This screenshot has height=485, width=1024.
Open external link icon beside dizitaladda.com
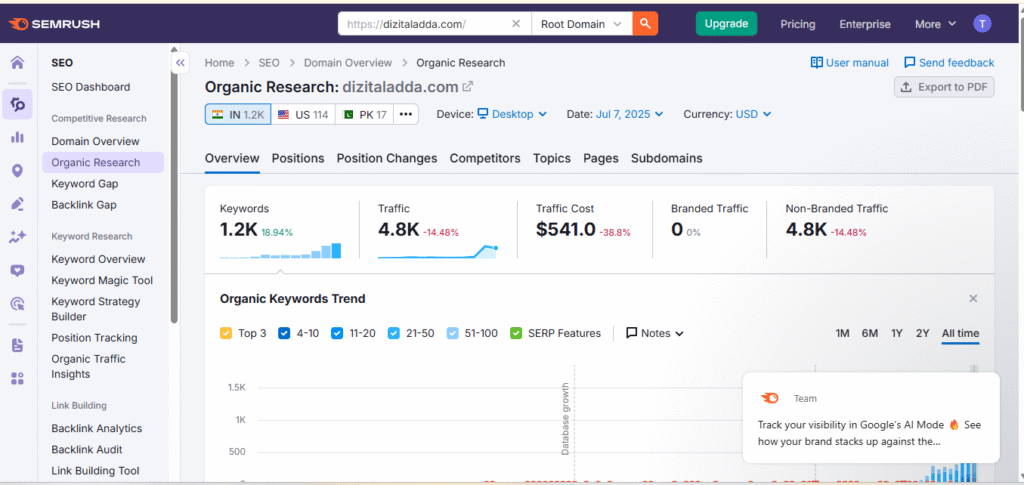(x=468, y=86)
